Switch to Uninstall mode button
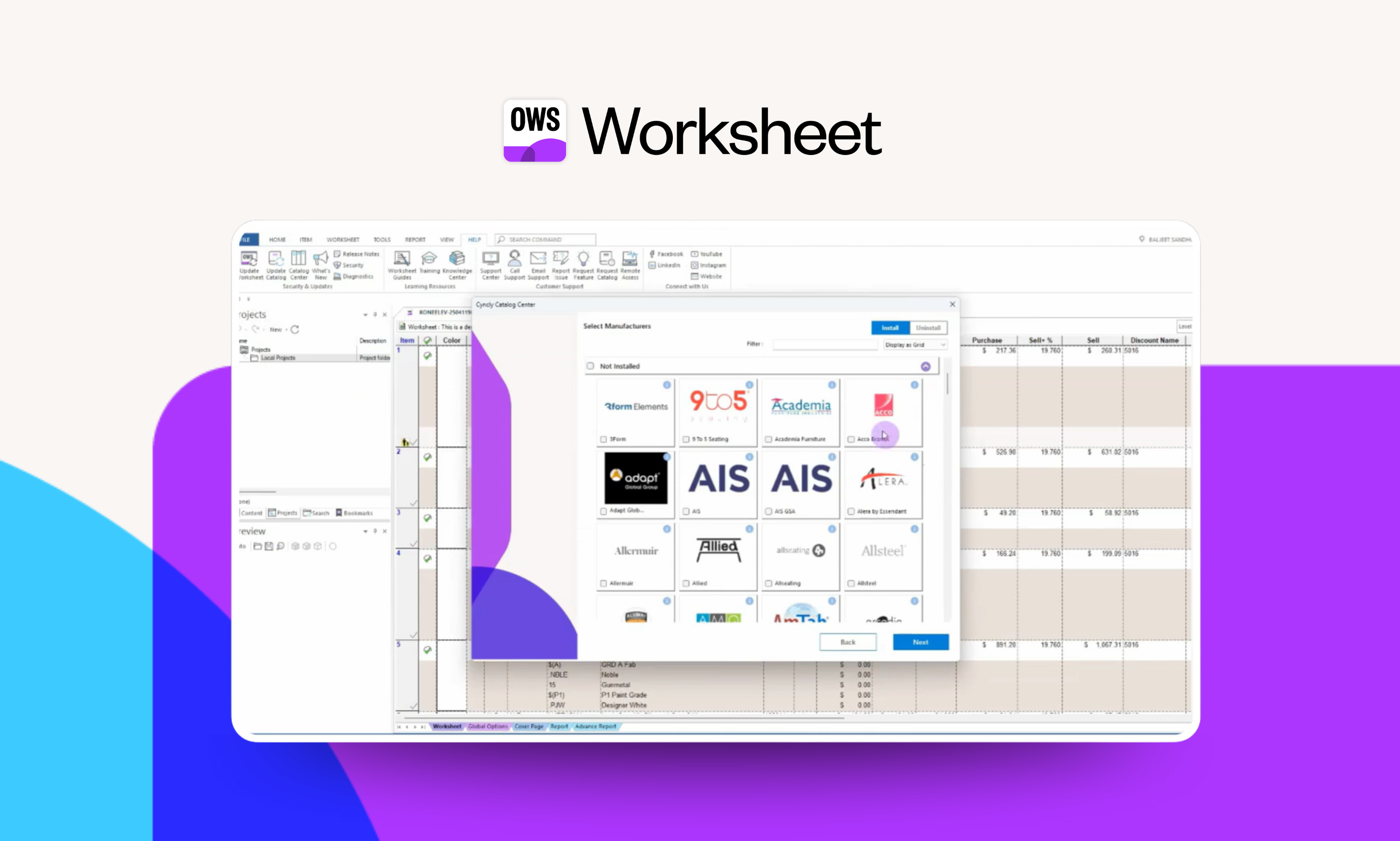 928,328
